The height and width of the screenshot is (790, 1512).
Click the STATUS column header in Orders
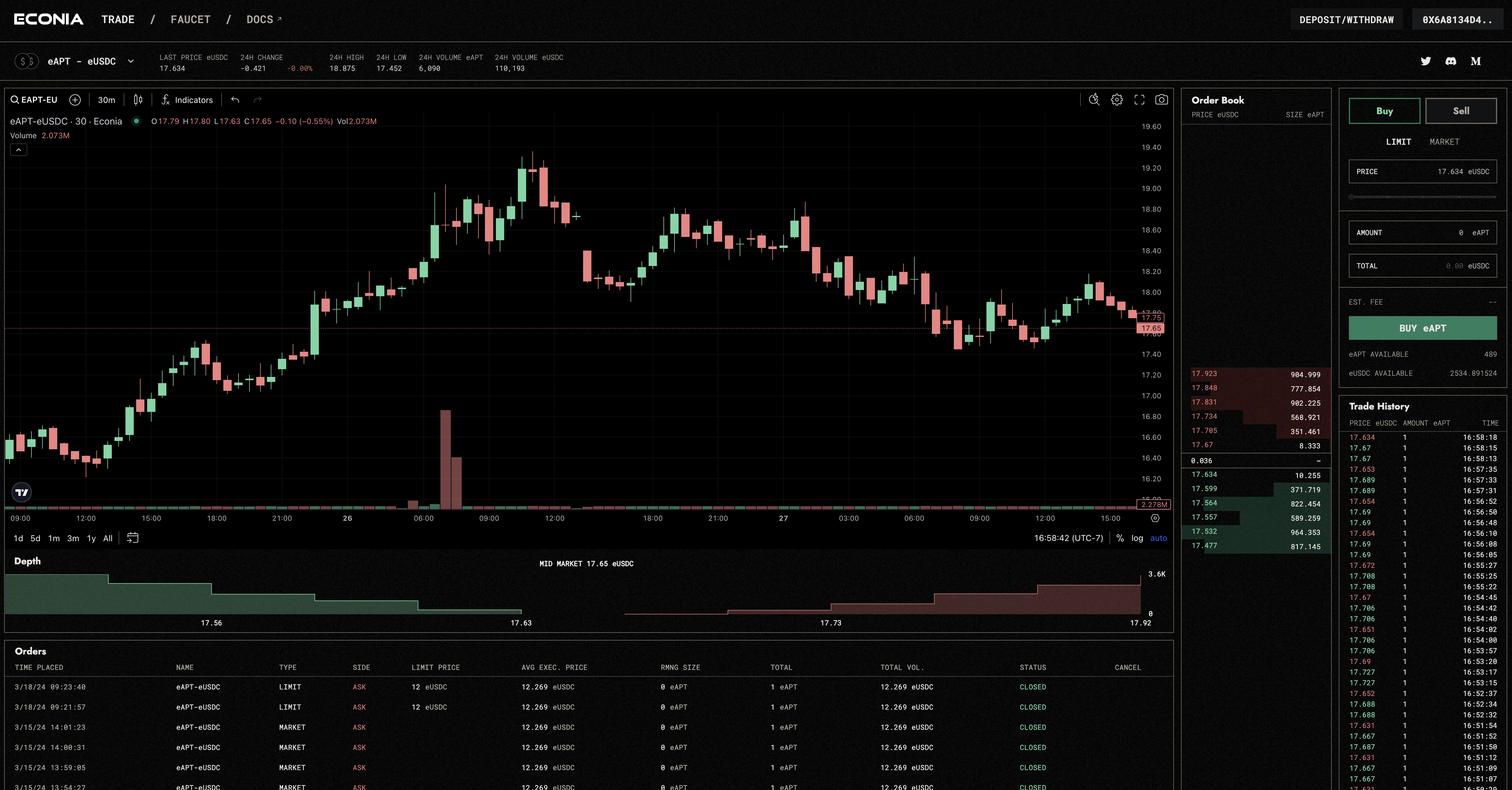point(1033,667)
